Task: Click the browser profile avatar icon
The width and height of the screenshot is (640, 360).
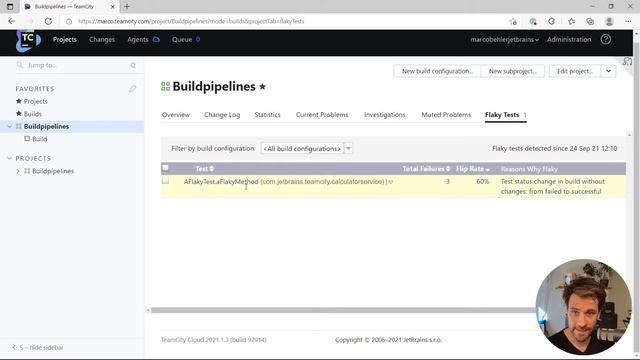Action: pyautogui.click(x=609, y=21)
